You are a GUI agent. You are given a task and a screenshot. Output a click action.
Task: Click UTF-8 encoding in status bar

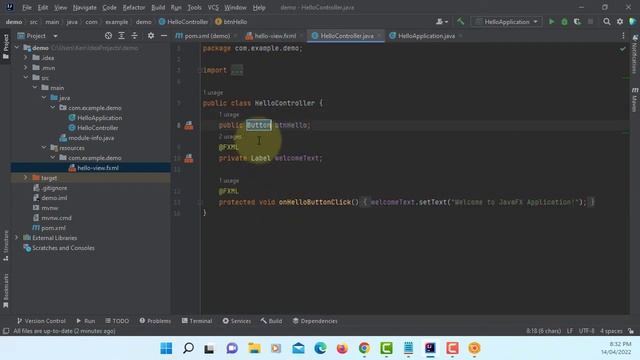pos(586,331)
